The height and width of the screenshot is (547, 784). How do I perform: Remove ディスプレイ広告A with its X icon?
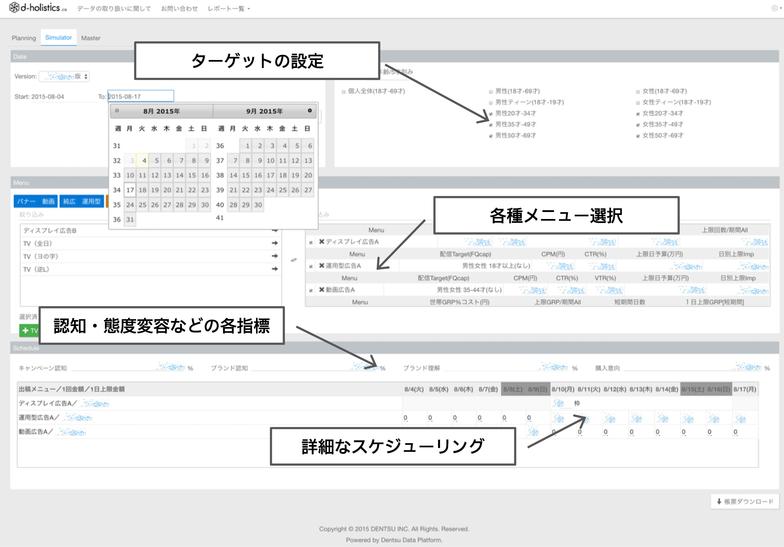click(x=322, y=241)
